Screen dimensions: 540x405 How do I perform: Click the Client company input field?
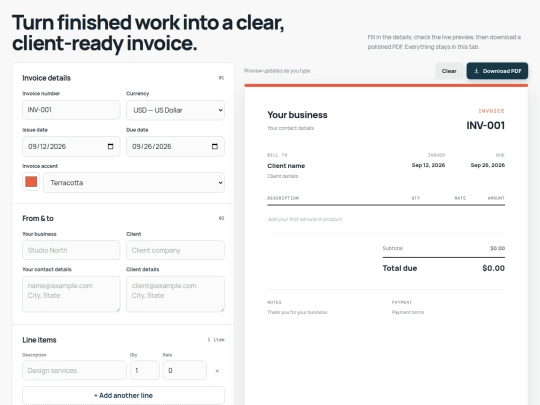pos(175,250)
